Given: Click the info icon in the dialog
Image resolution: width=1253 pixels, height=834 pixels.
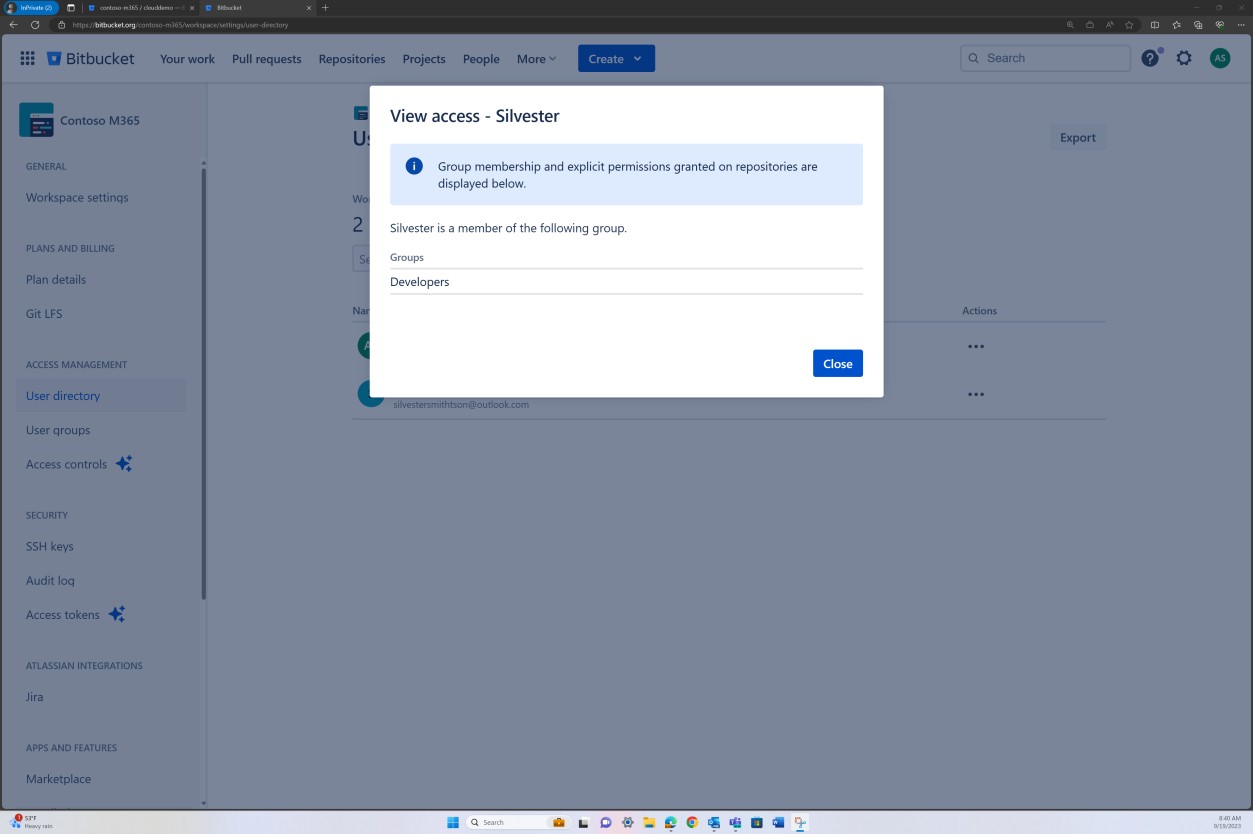Looking at the screenshot, I should point(413,166).
